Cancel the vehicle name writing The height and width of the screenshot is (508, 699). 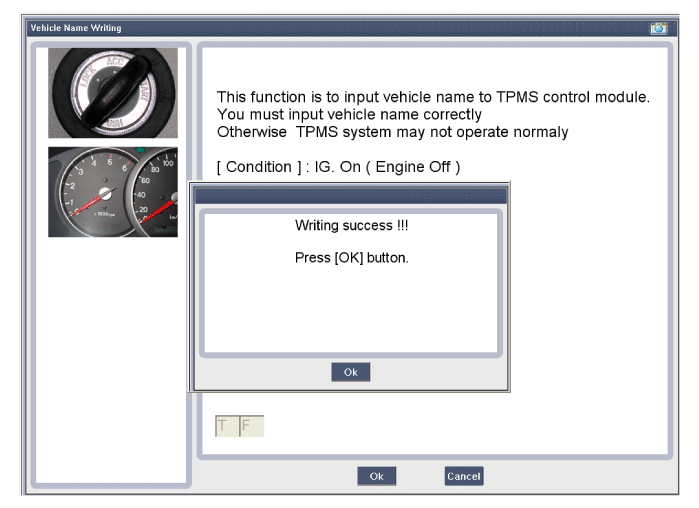point(463,477)
